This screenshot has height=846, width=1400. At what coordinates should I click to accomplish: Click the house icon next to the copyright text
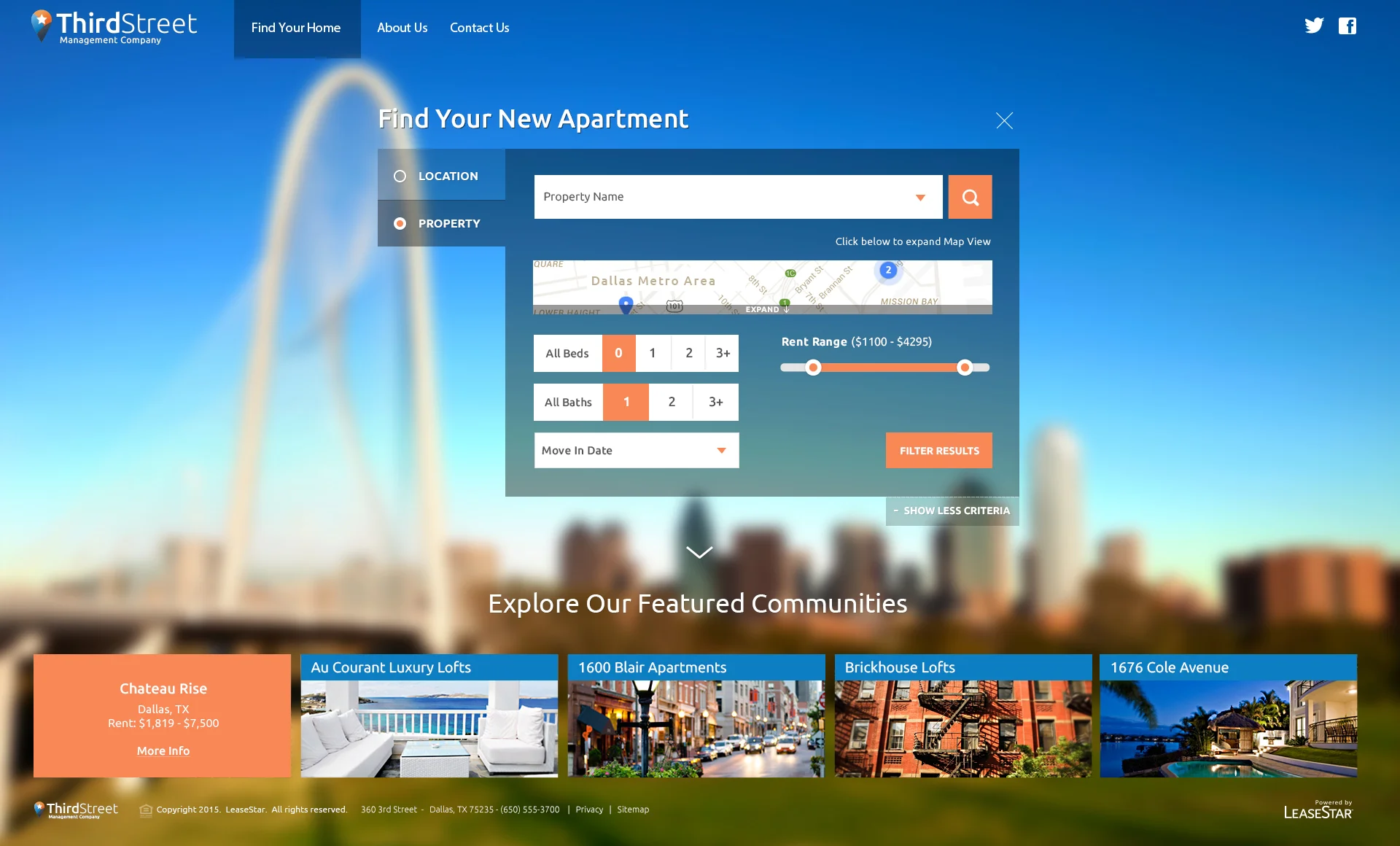[x=145, y=810]
